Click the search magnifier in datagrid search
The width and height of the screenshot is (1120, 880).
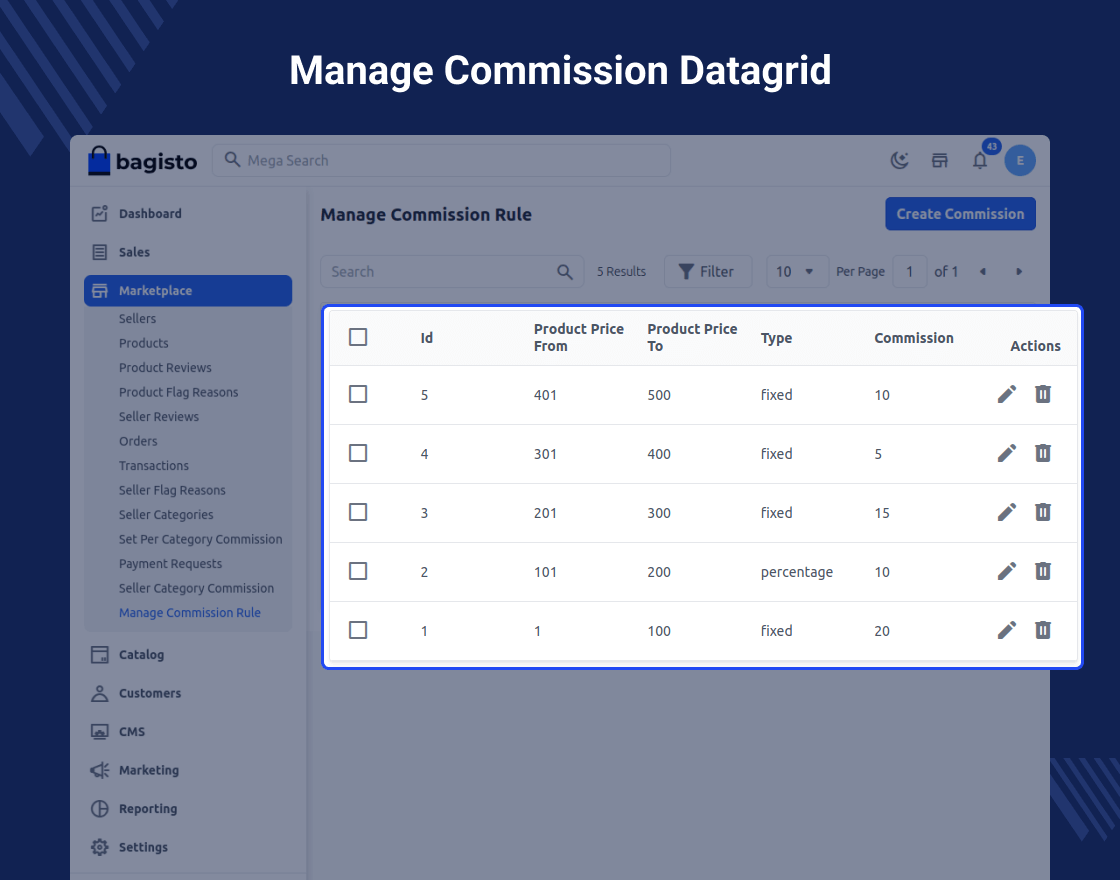[x=564, y=272]
